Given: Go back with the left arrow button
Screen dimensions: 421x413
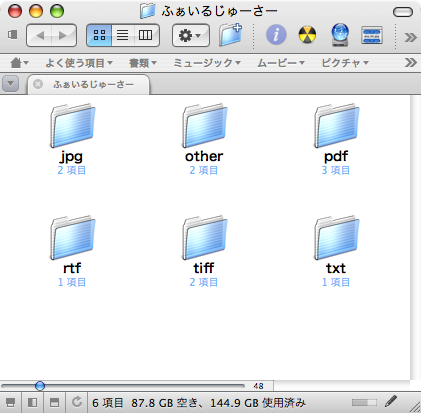Looking at the screenshot, I should [40, 35].
